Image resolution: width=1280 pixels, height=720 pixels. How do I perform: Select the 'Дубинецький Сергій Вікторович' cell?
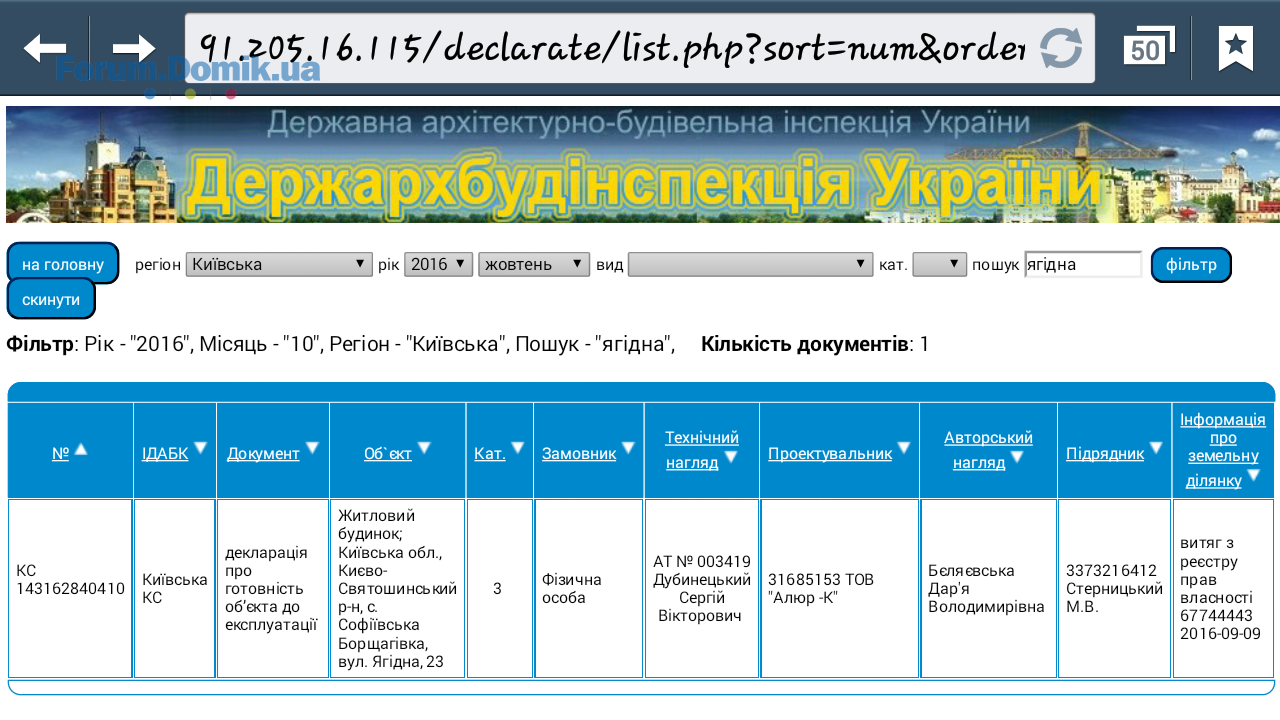[x=702, y=589]
